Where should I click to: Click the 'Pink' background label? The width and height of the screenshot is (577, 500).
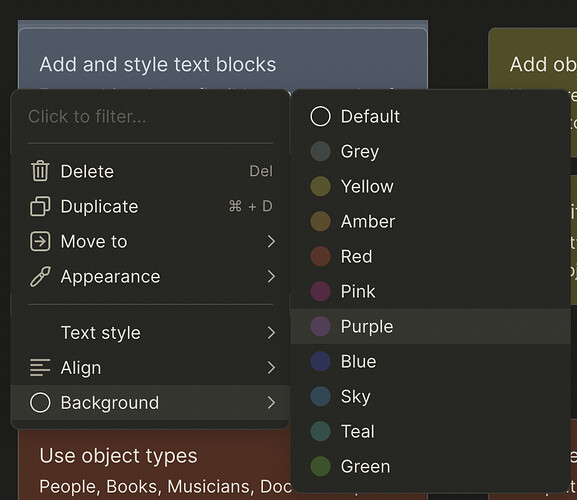pyautogui.click(x=358, y=291)
